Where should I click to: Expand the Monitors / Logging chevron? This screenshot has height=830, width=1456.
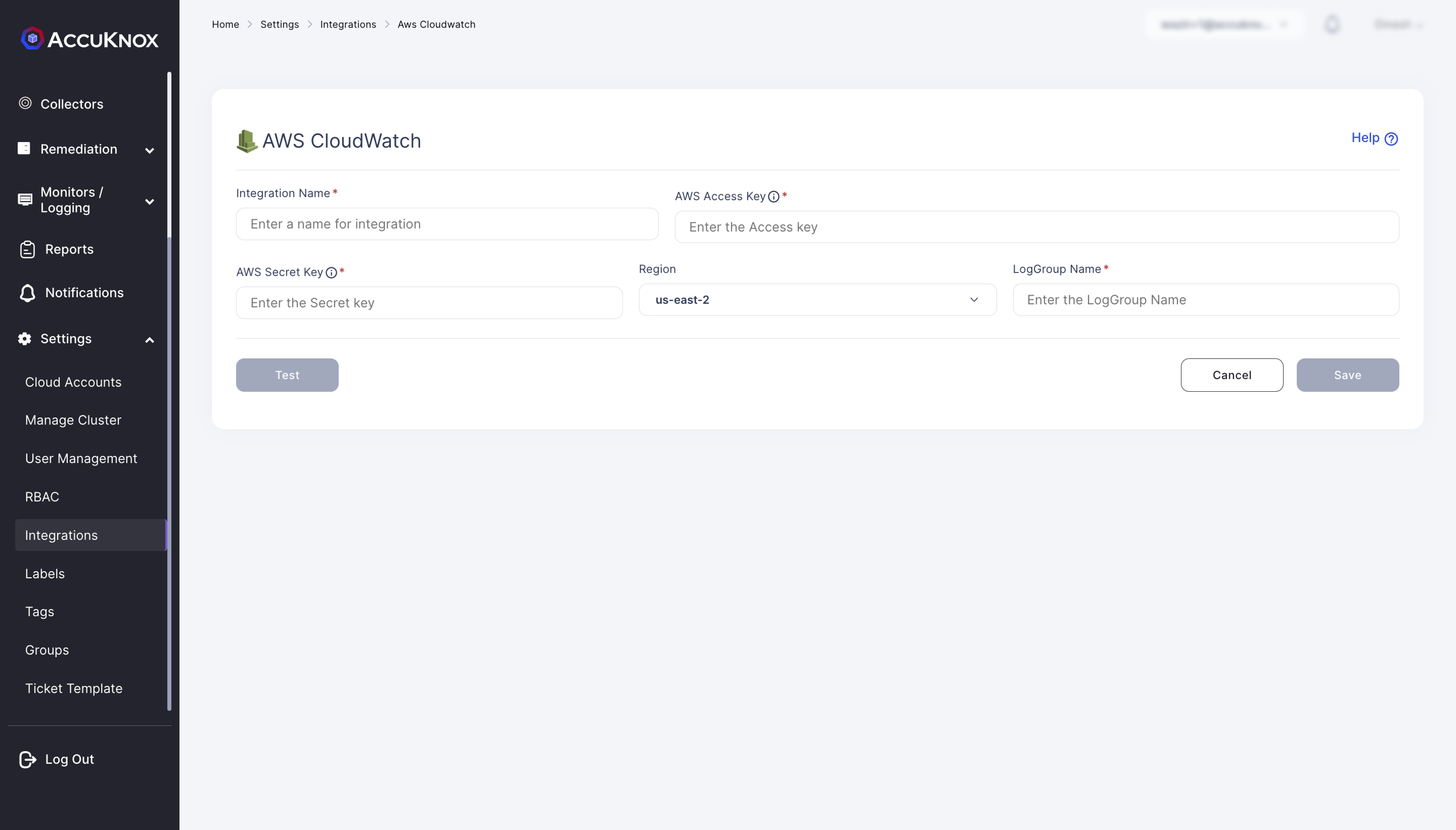(149, 201)
